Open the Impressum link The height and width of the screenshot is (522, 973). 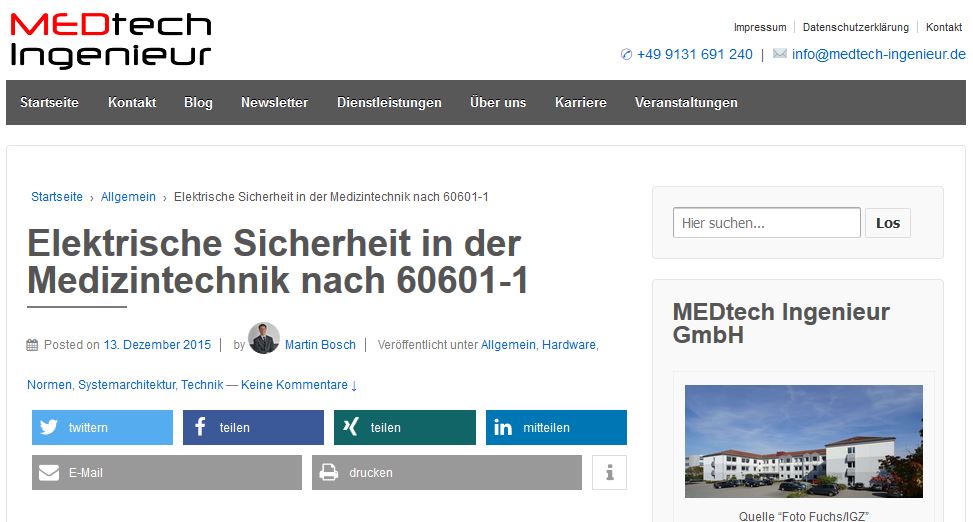pyautogui.click(x=760, y=27)
